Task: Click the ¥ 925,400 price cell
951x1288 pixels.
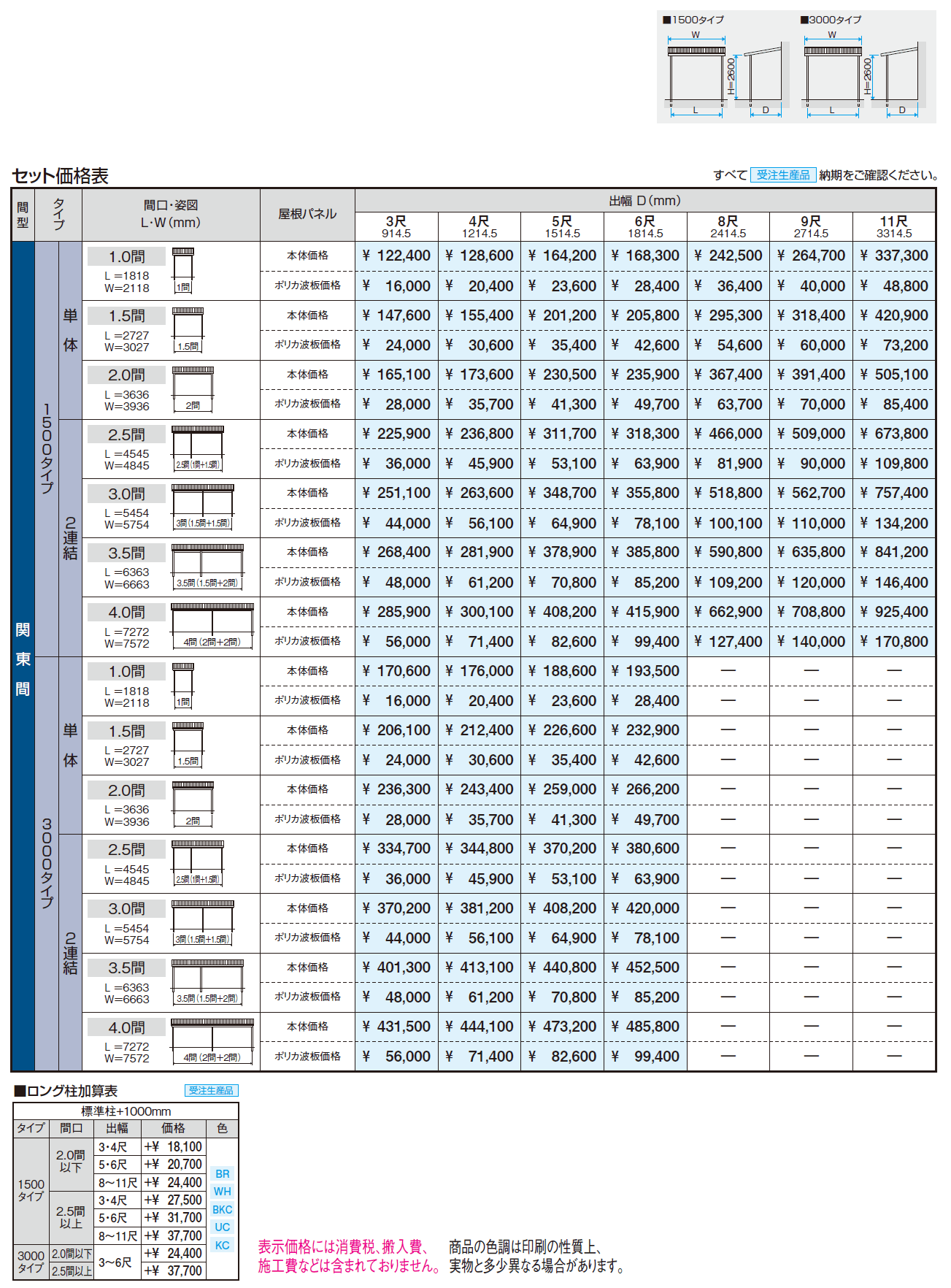Action: [x=894, y=612]
